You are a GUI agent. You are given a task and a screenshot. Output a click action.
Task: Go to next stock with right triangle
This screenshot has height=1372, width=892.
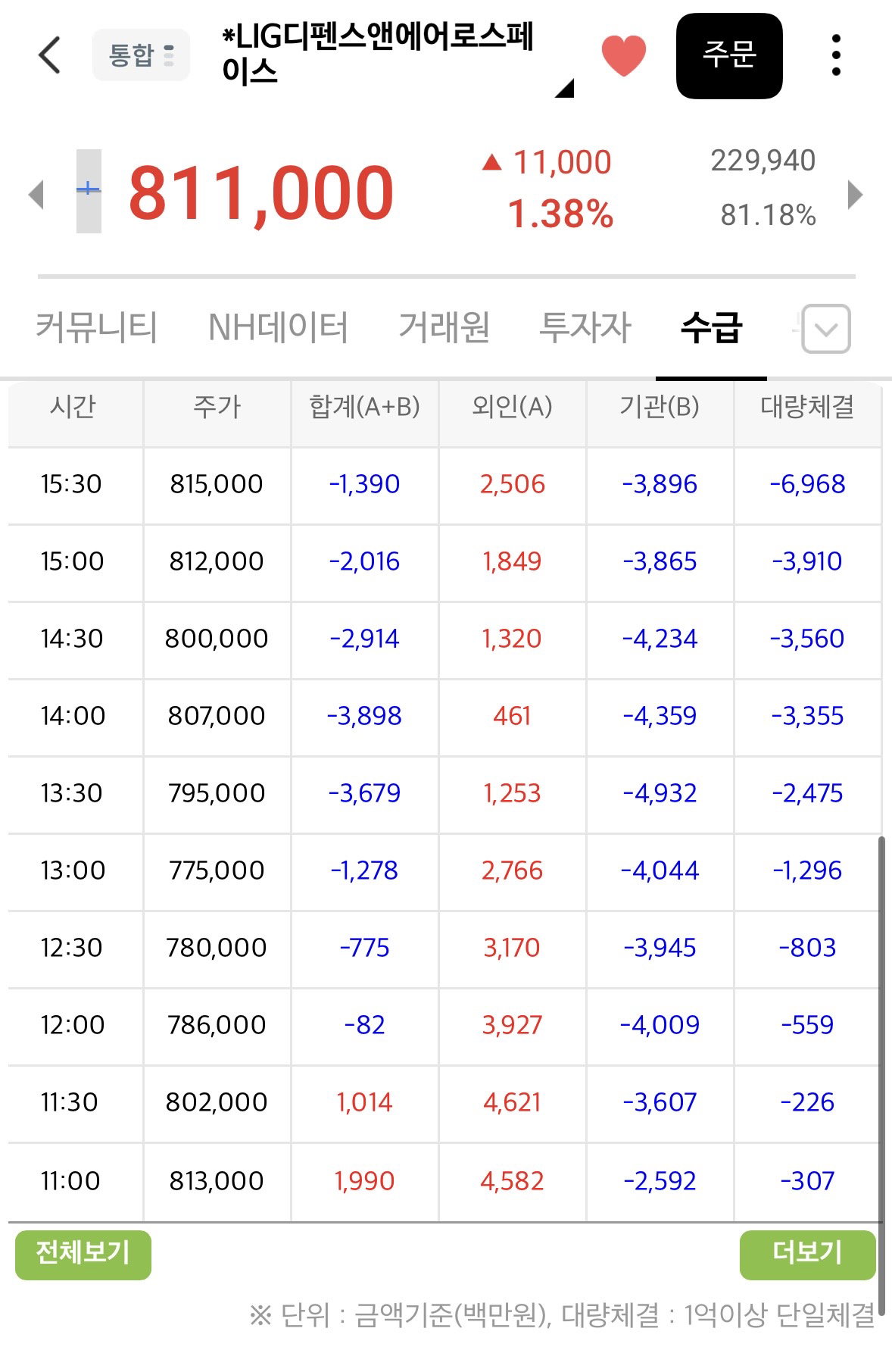(x=855, y=194)
